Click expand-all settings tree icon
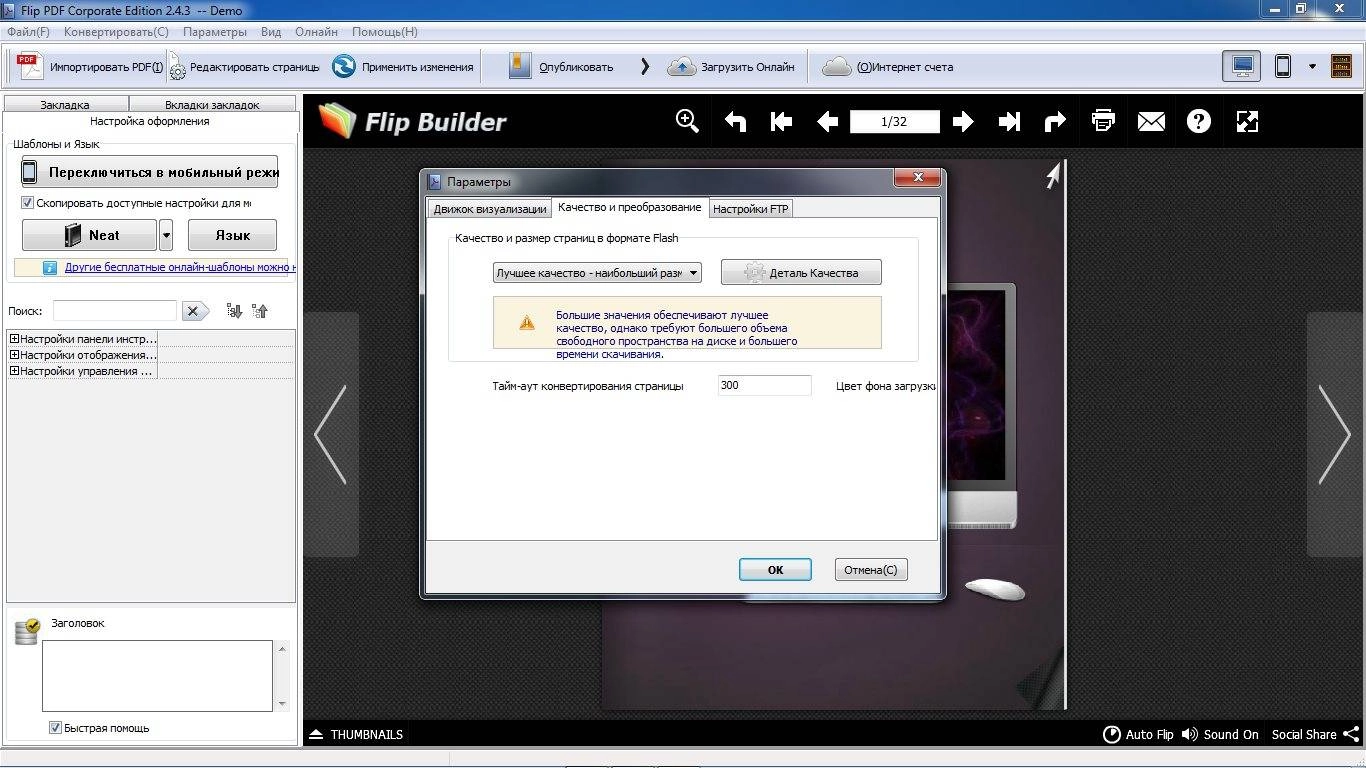The width and height of the screenshot is (1366, 768). 234,311
